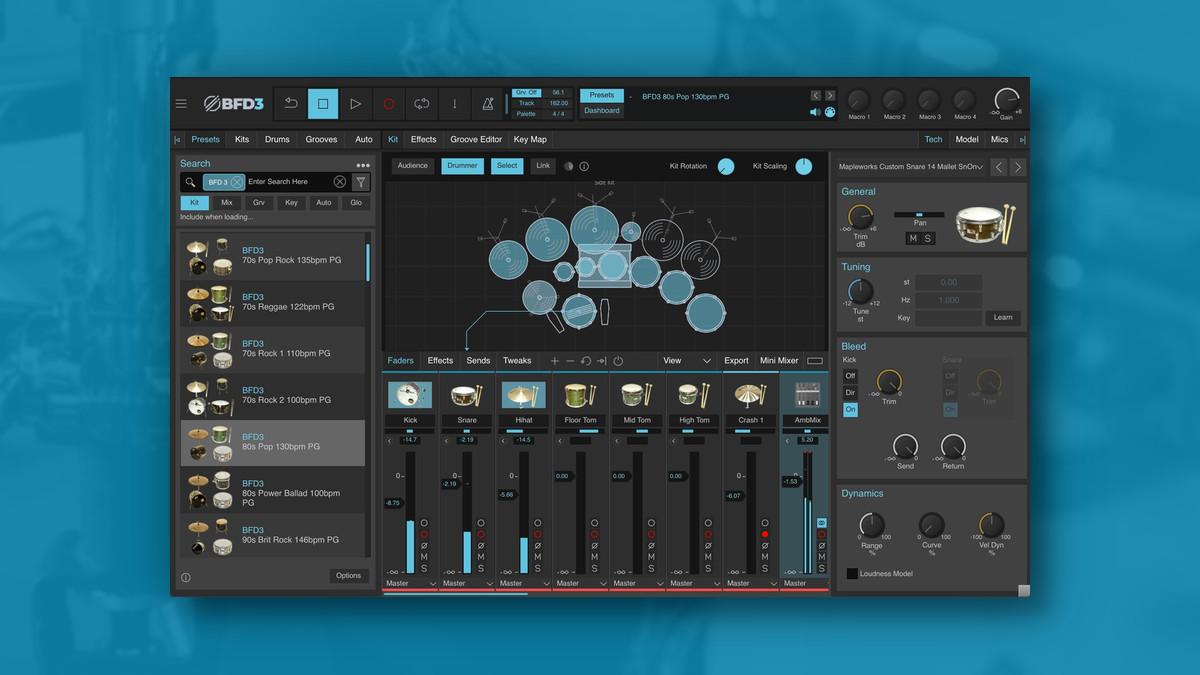Image resolution: width=1200 pixels, height=675 pixels.
Task: Expand Kick channel using small left arrow
Action: (x=390, y=440)
